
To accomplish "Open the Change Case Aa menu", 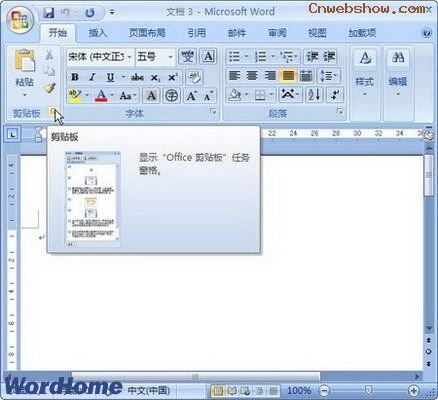I will point(128,96).
